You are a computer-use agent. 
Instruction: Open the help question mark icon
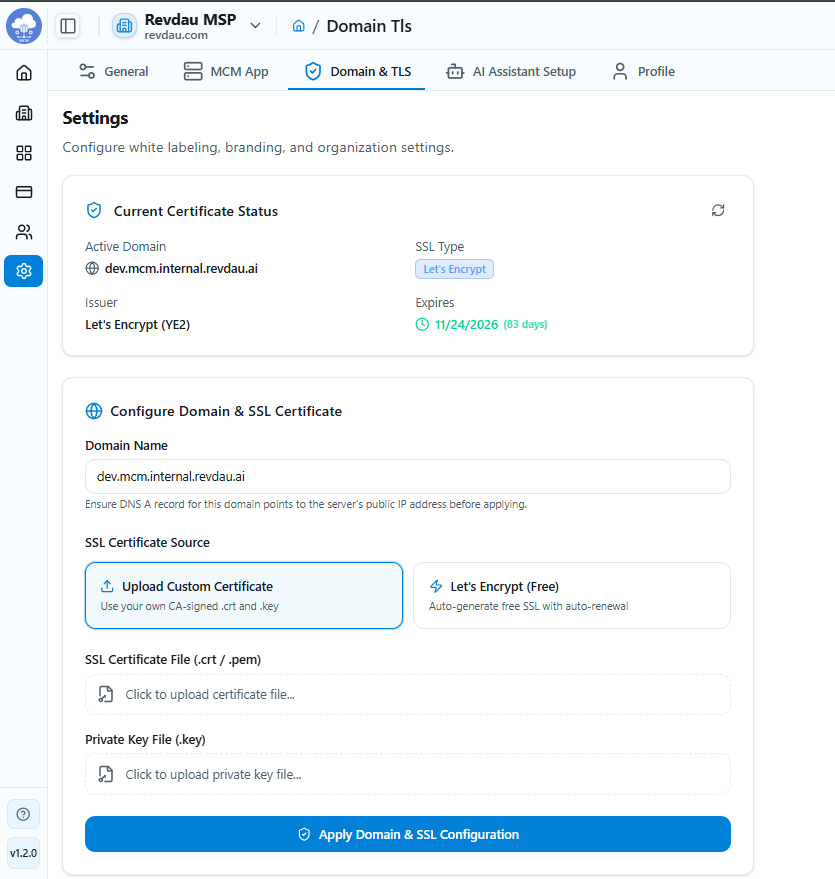point(23,814)
